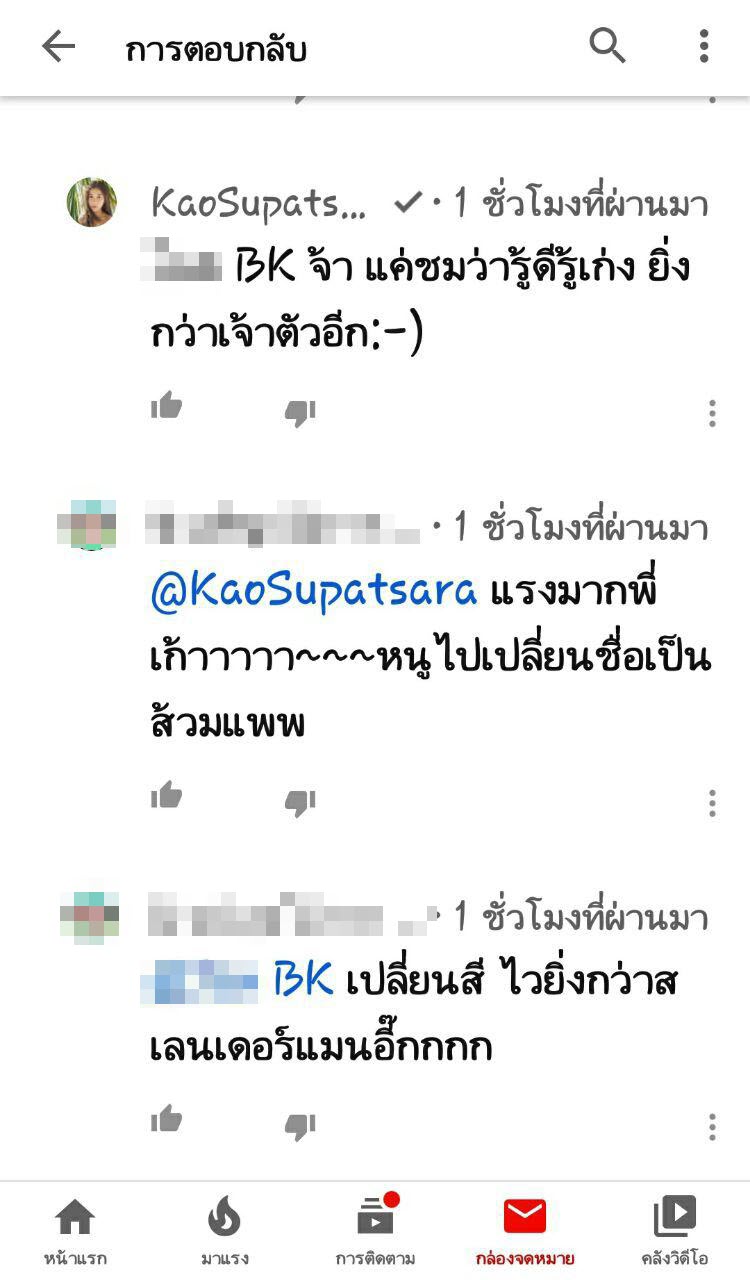Open options menu for KaoSupatsara's comment
This screenshot has width=750, height=1280.
pyautogui.click(x=712, y=413)
